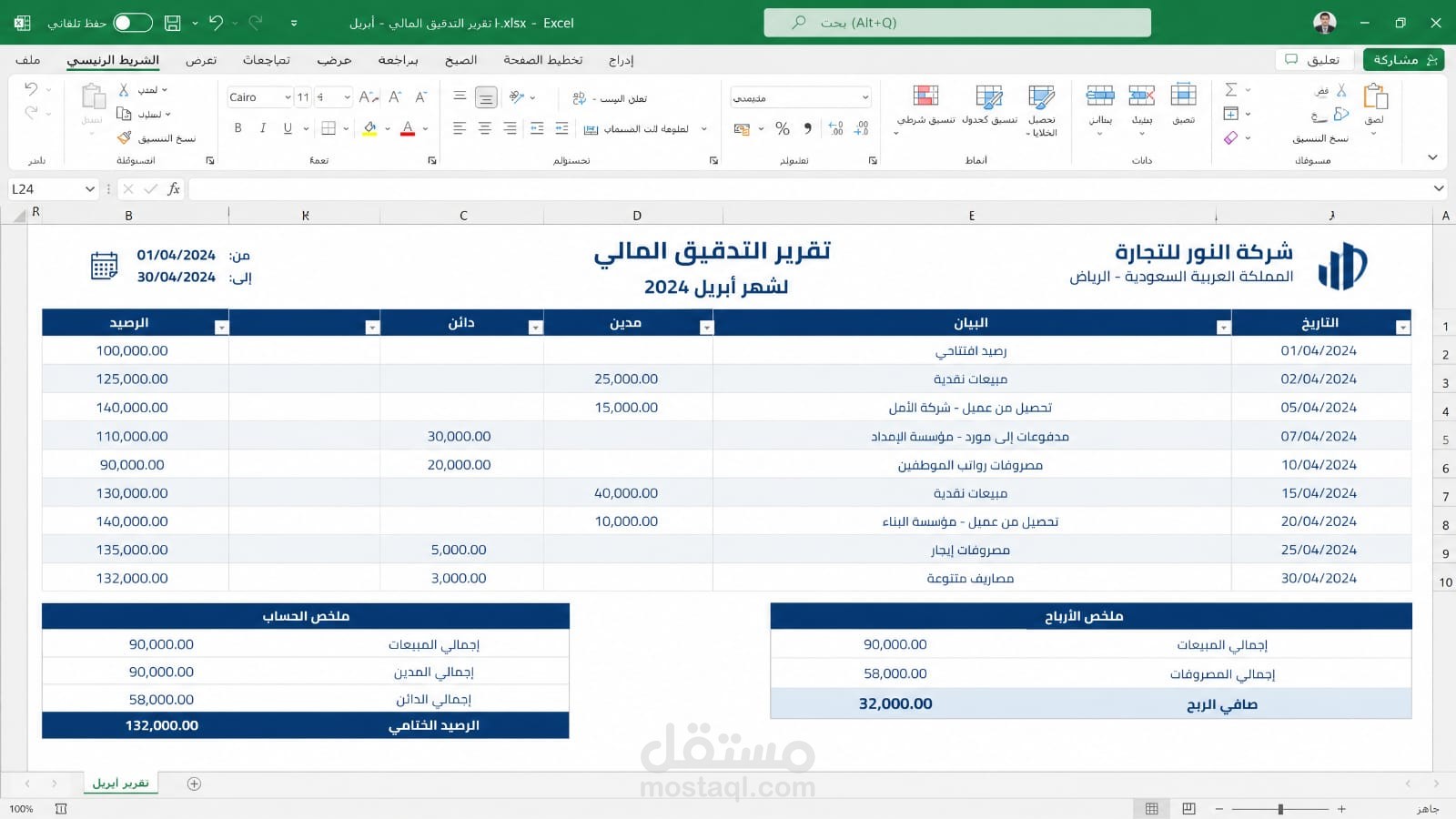Toggle Bold formatting
This screenshot has width=1456, height=819.
click(238, 128)
